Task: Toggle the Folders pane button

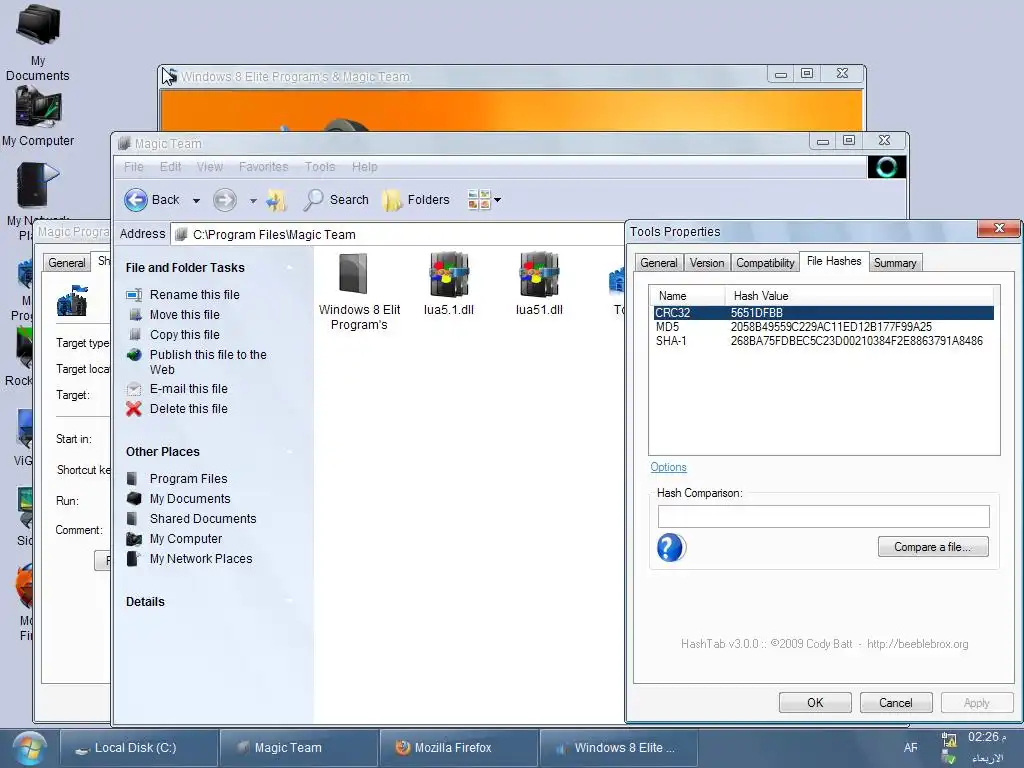Action: [x=416, y=200]
